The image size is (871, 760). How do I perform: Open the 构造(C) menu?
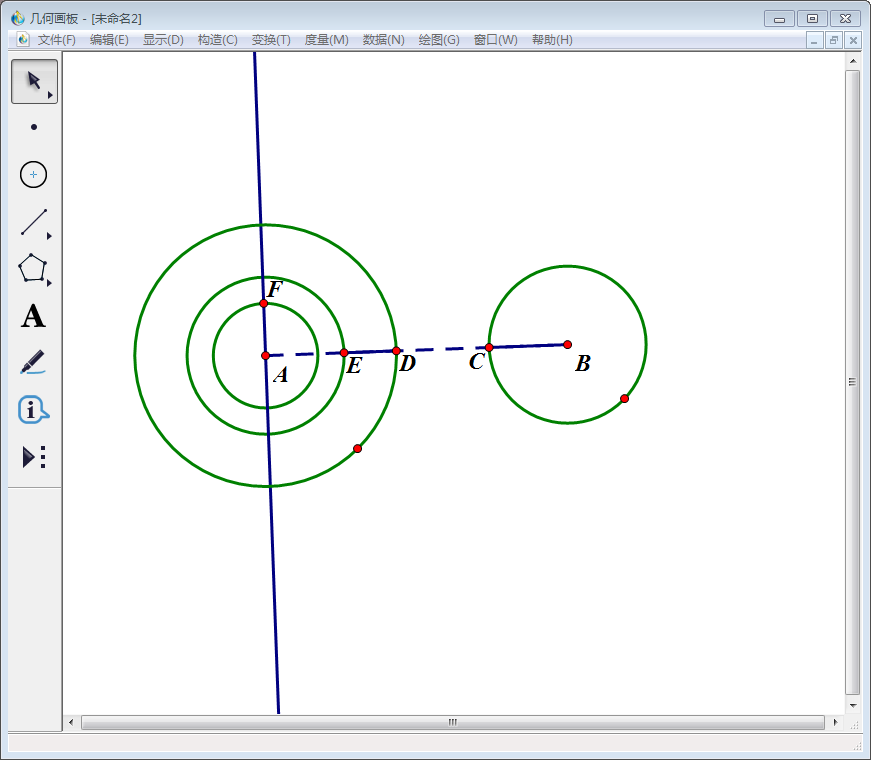coord(217,40)
